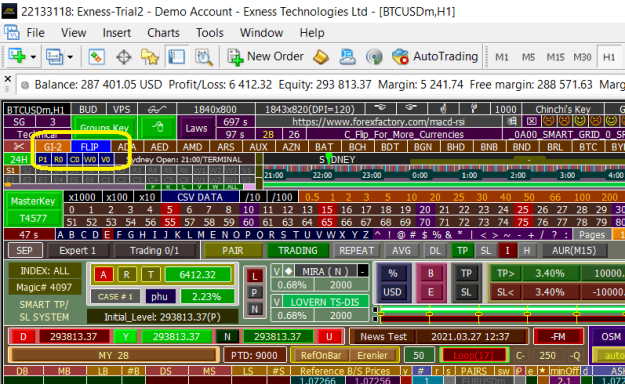Select the PAIR mode button
Screen dimensions: 625x384
click(233, 250)
